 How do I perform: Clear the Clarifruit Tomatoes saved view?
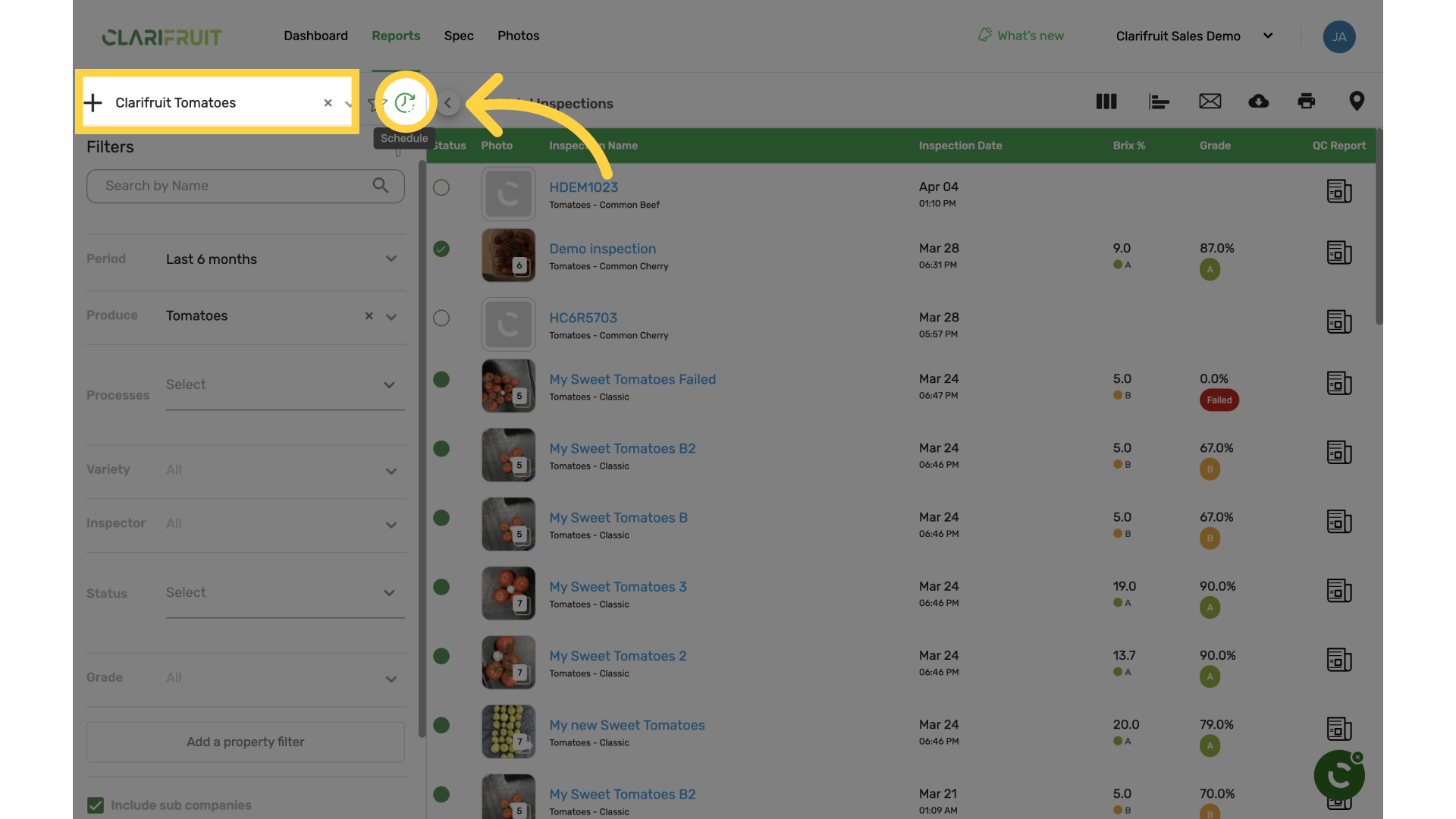click(x=328, y=102)
